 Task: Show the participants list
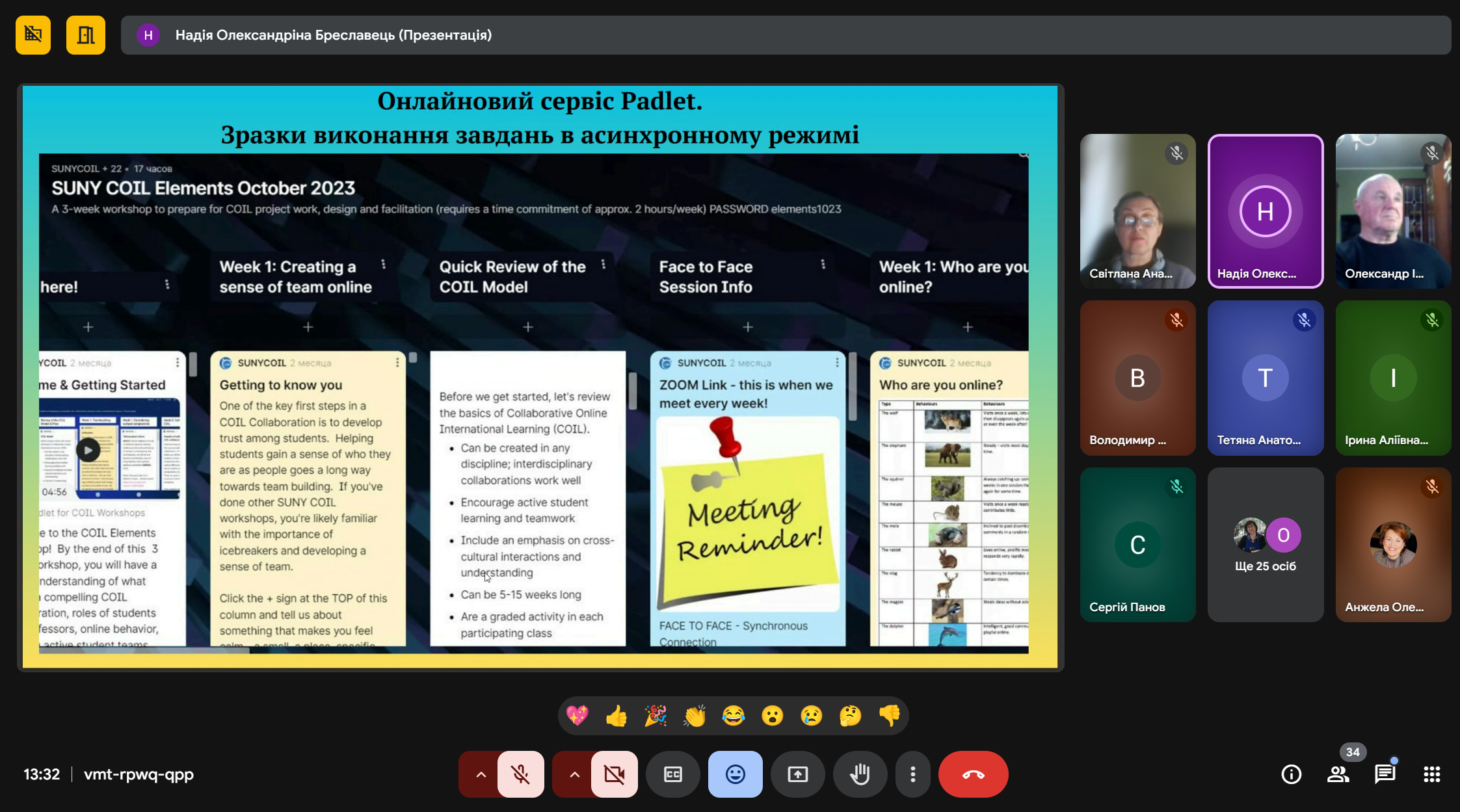coord(1338,774)
